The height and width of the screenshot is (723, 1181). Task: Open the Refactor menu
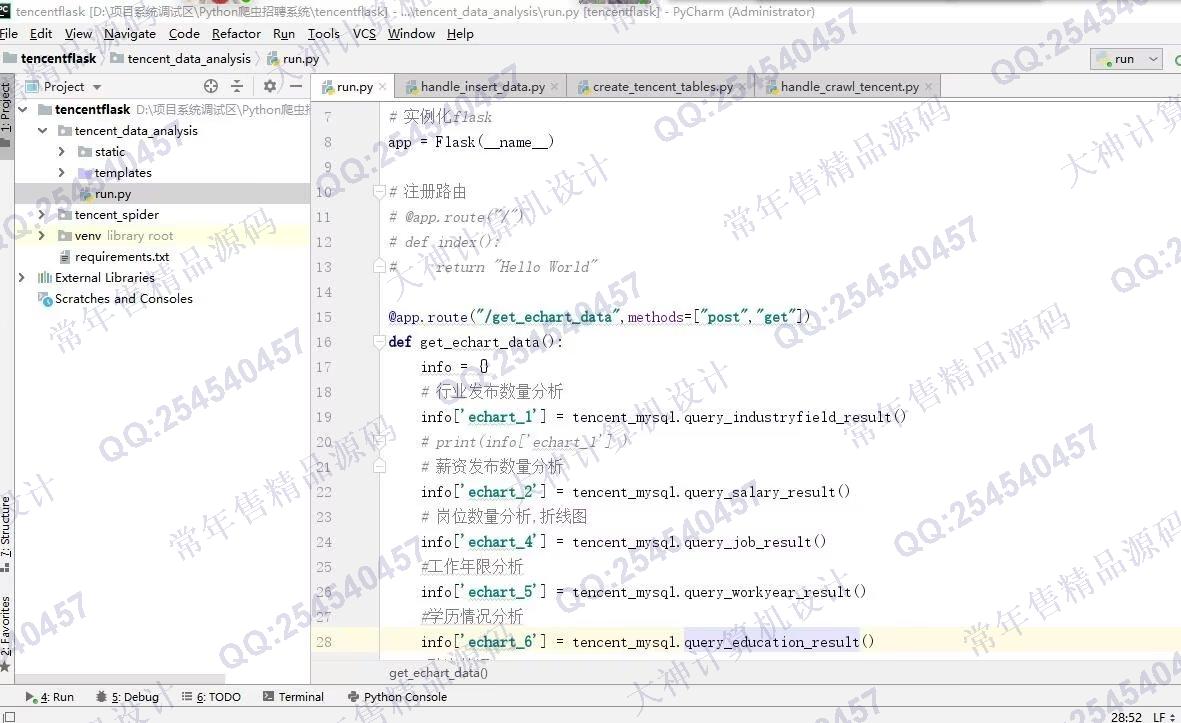pyautogui.click(x=236, y=34)
